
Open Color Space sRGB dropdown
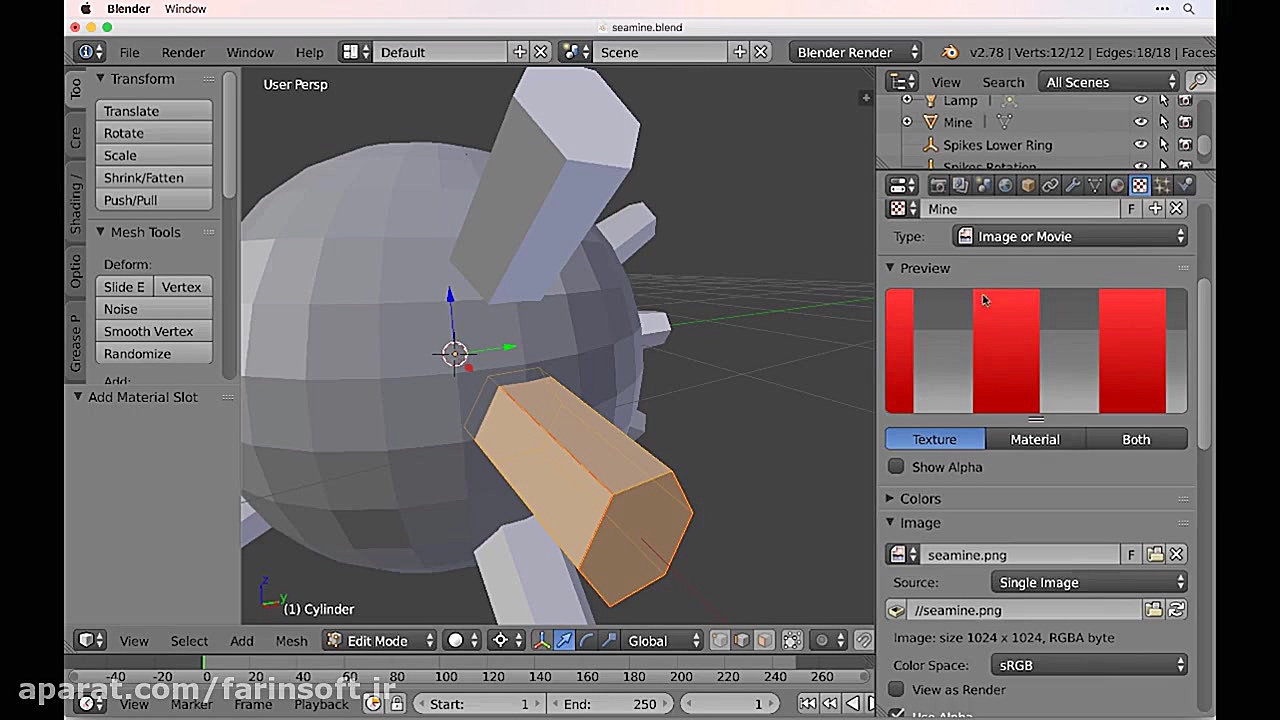click(1090, 665)
